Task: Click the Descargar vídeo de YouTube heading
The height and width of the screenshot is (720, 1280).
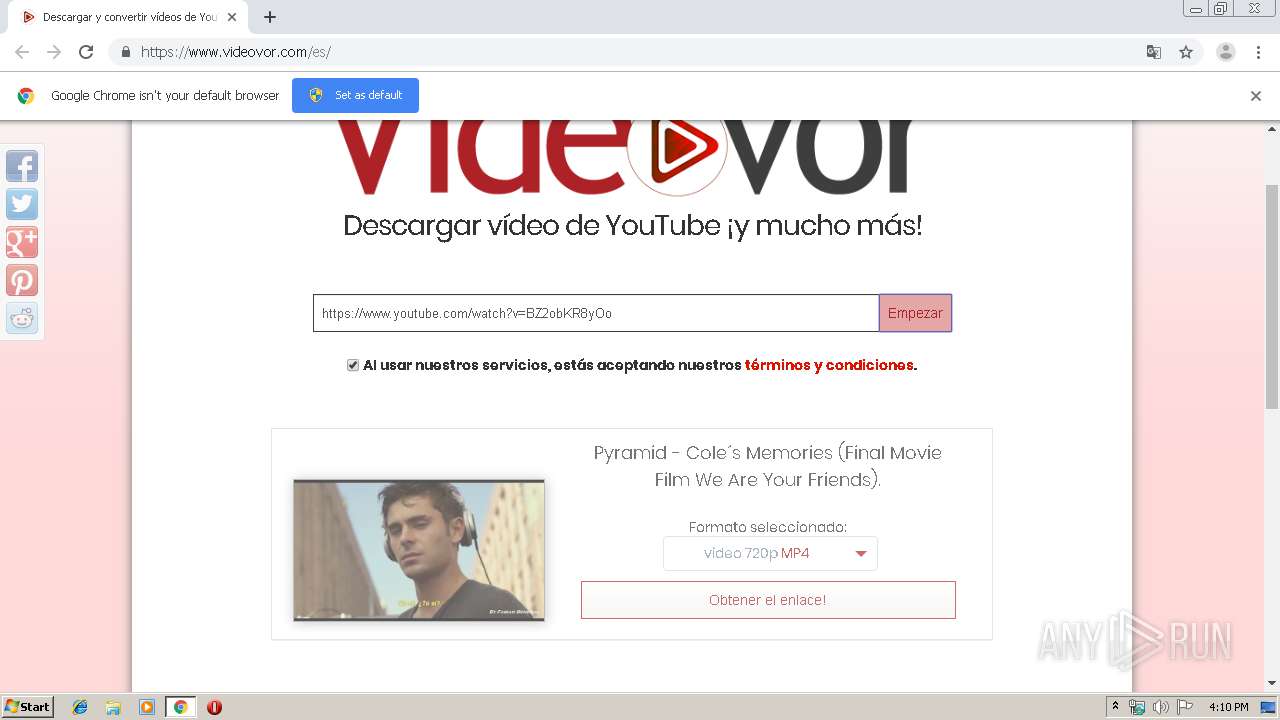Action: (632, 225)
